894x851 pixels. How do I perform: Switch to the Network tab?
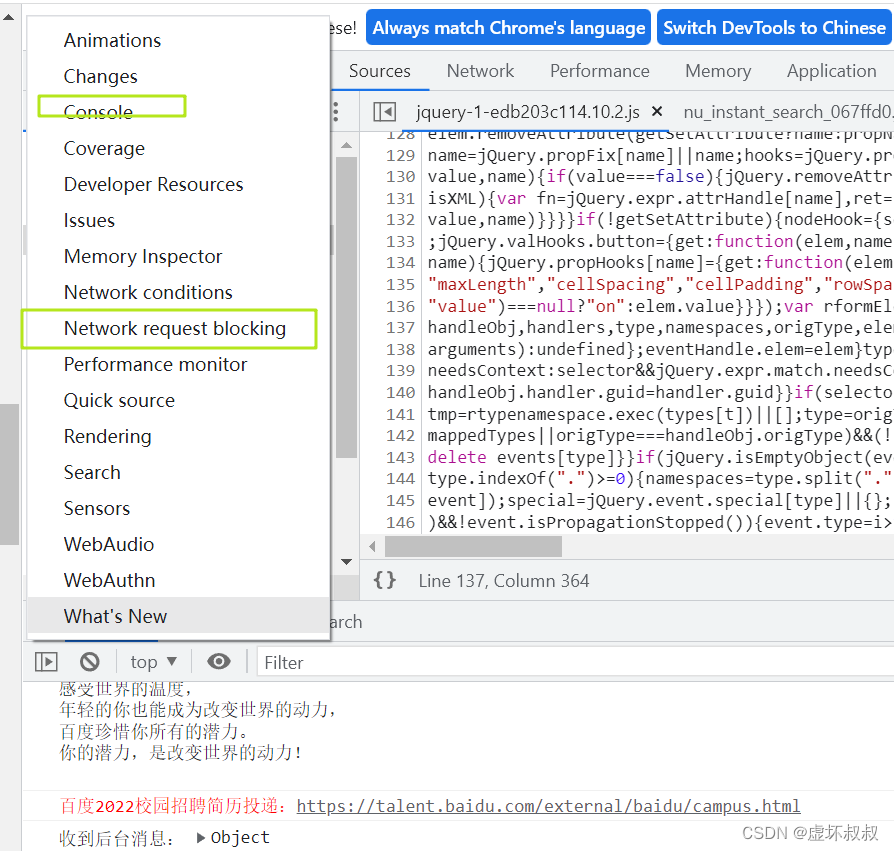click(480, 71)
